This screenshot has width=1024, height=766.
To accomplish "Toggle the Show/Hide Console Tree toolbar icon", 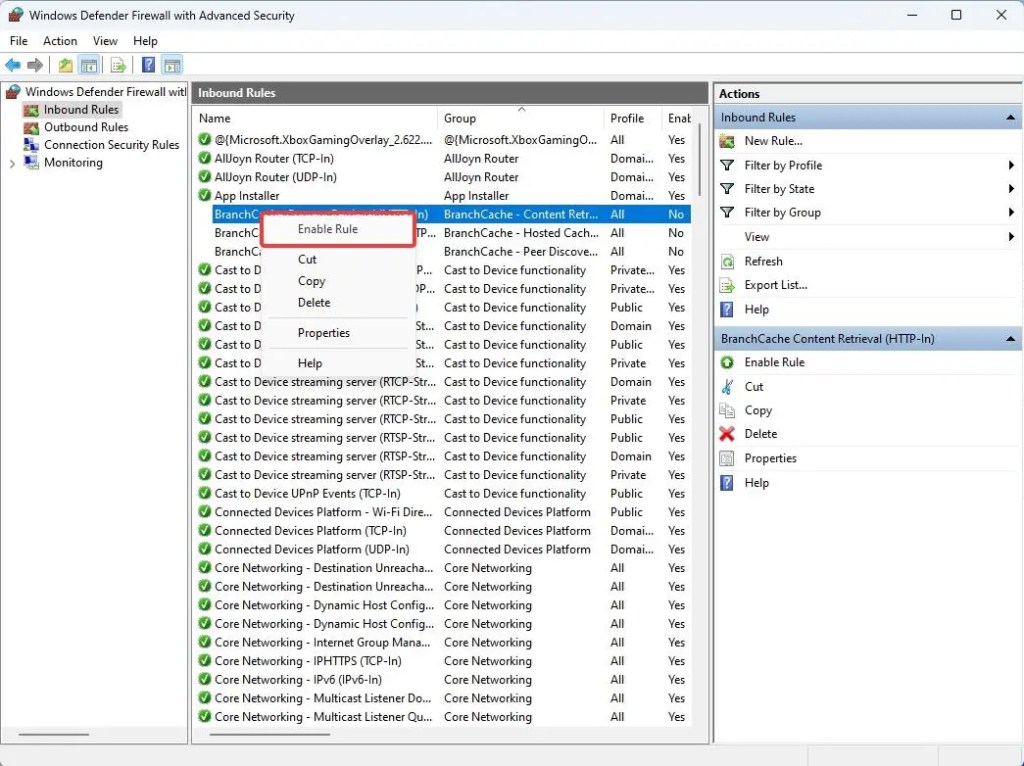I will [89, 65].
